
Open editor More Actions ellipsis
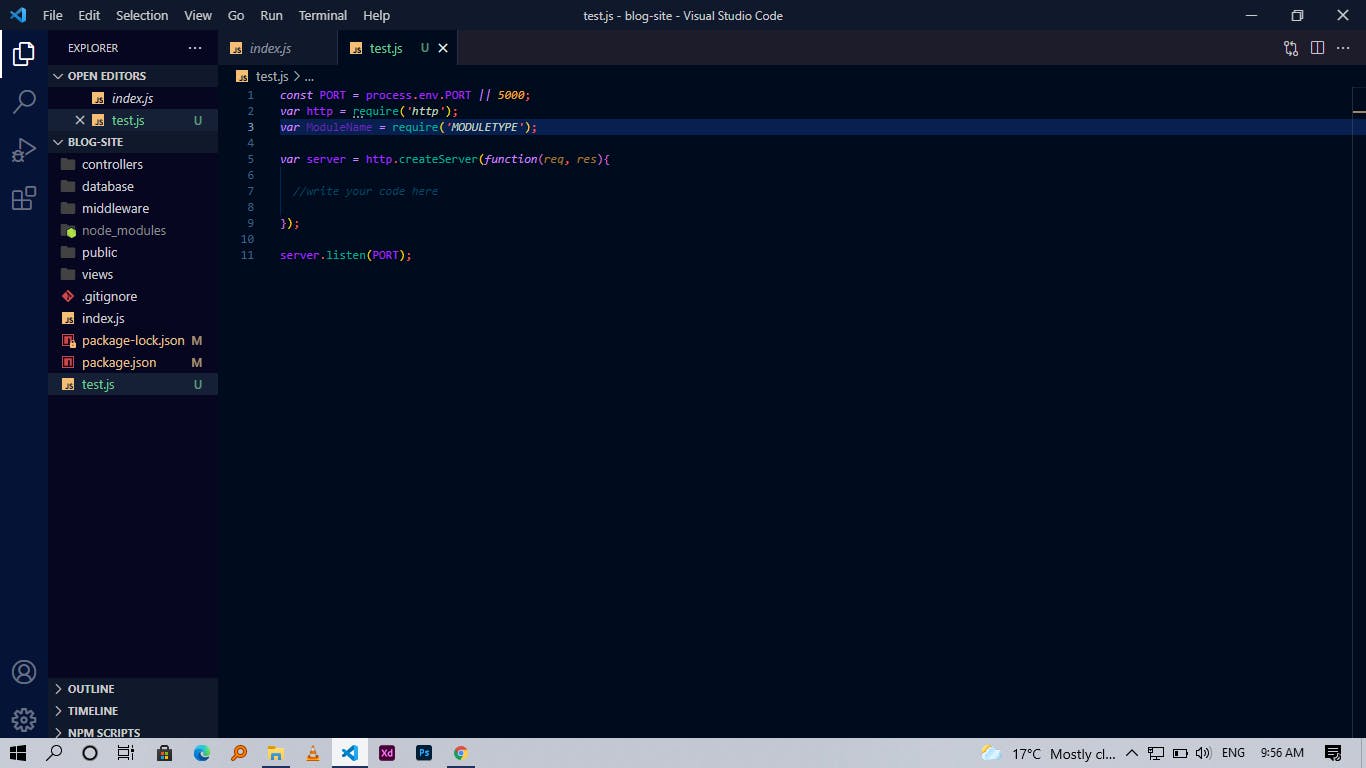point(1343,48)
